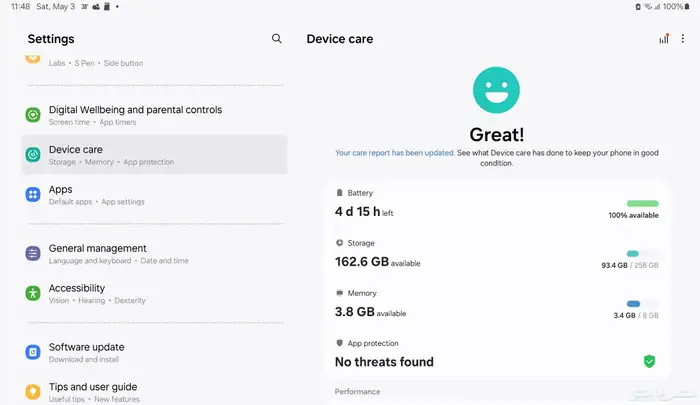Image resolution: width=700 pixels, height=405 pixels.
Task: Open the Battery 4 d 15 h row
Action: pos(496,205)
